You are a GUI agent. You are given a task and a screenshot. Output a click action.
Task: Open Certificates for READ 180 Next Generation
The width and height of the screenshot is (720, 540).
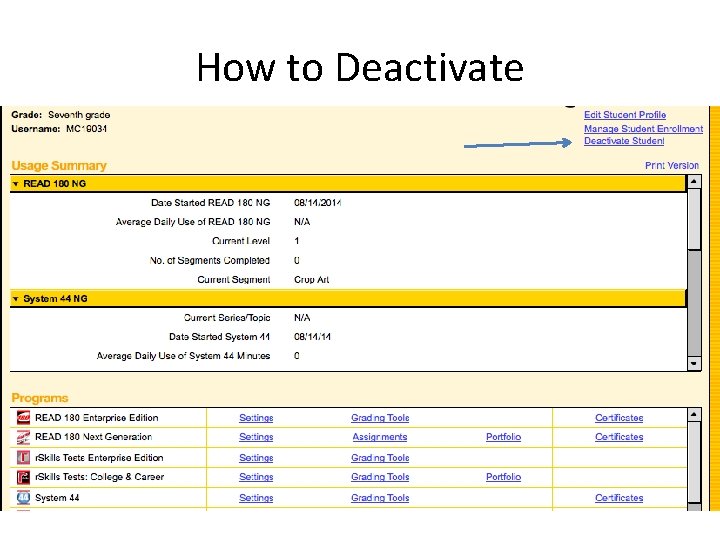pyautogui.click(x=619, y=437)
